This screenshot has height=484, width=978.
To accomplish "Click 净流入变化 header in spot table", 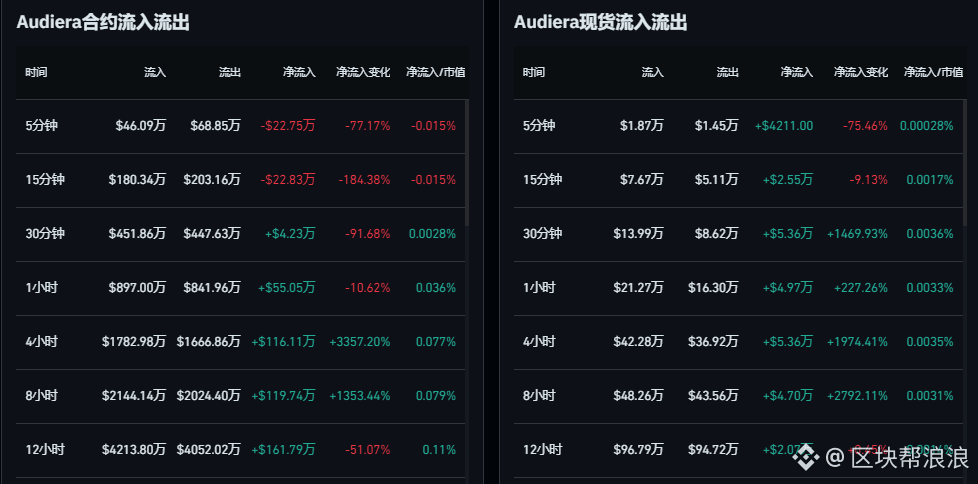I will point(861,72).
